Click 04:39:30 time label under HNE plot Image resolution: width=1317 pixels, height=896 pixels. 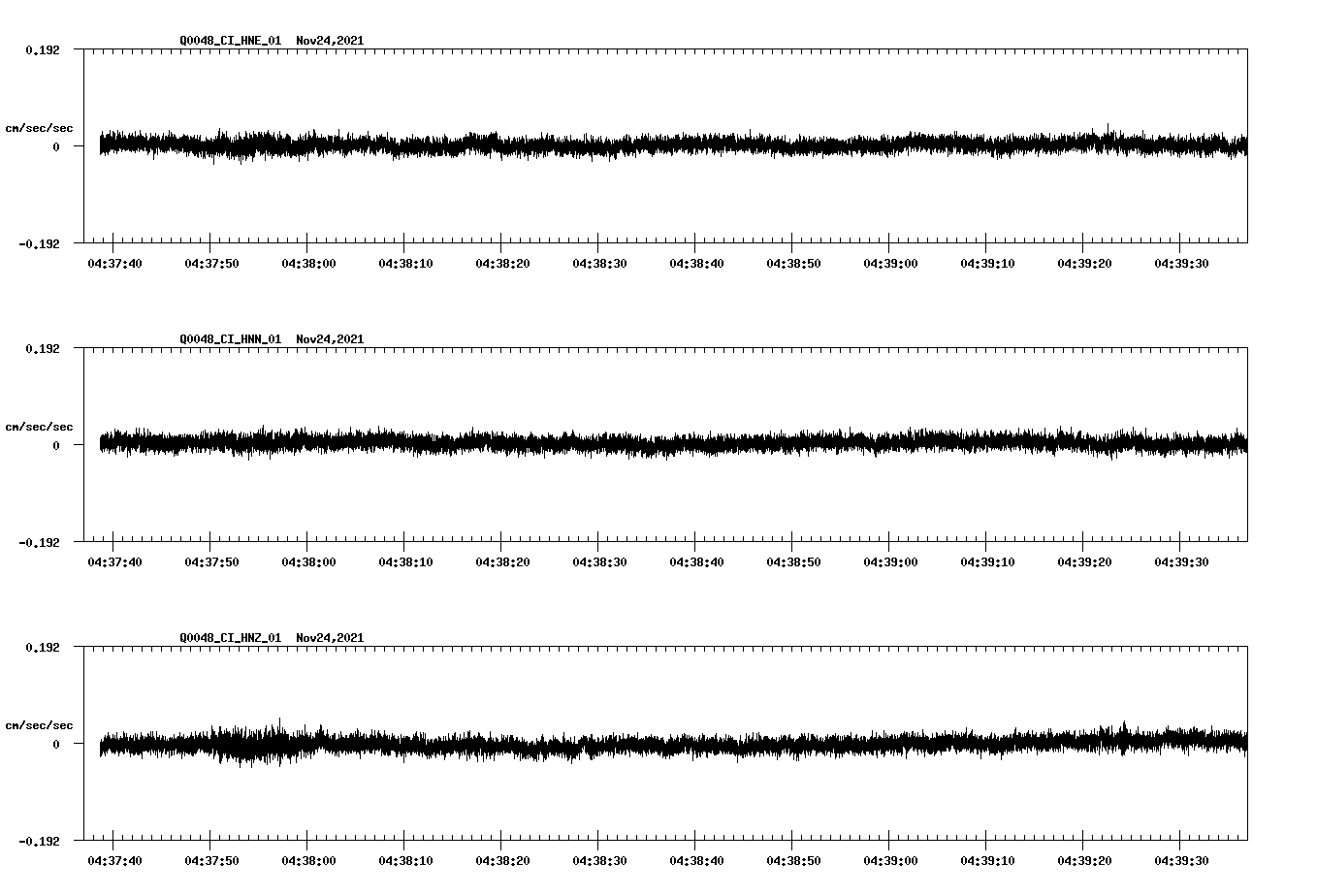(x=1181, y=263)
